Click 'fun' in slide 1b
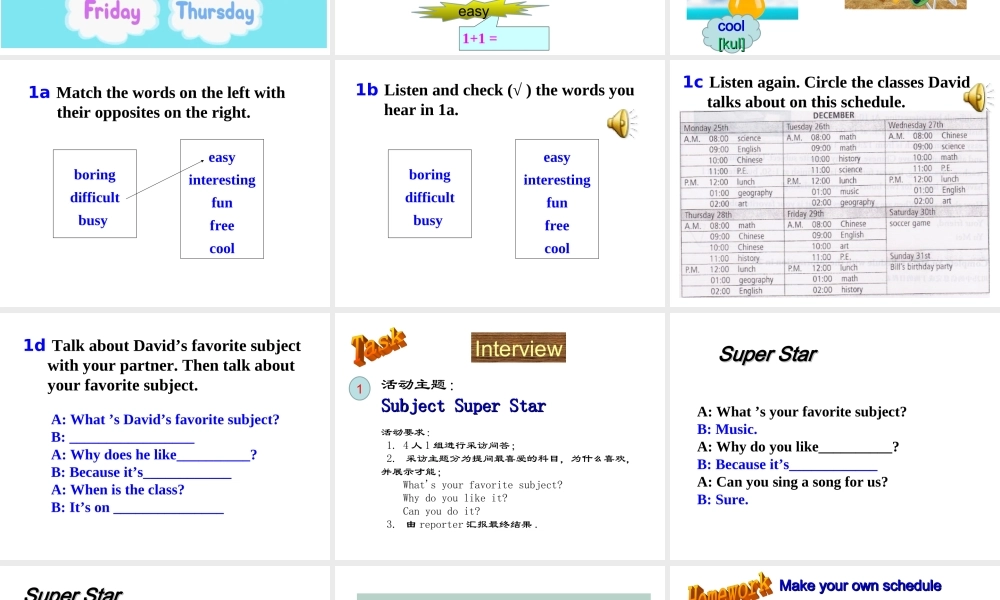The height and width of the screenshot is (600, 1000). tap(557, 202)
